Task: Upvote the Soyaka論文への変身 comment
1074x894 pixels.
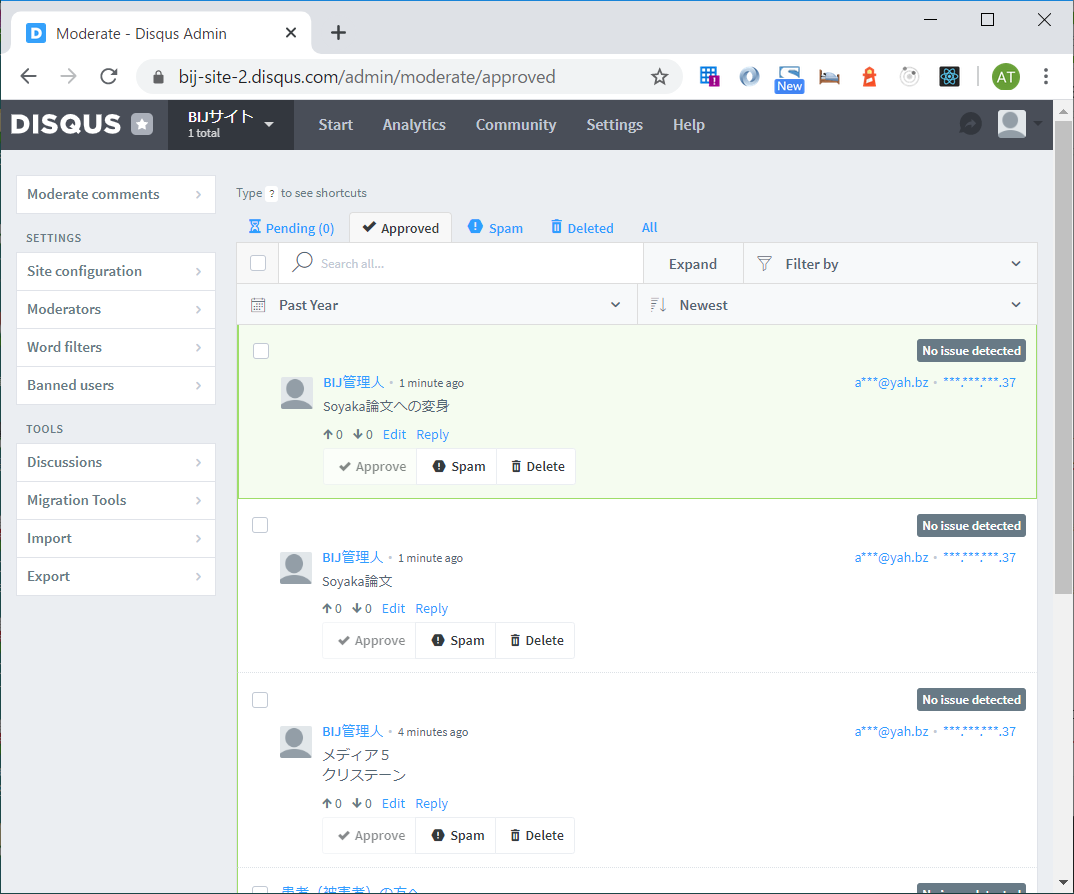Action: coord(328,434)
